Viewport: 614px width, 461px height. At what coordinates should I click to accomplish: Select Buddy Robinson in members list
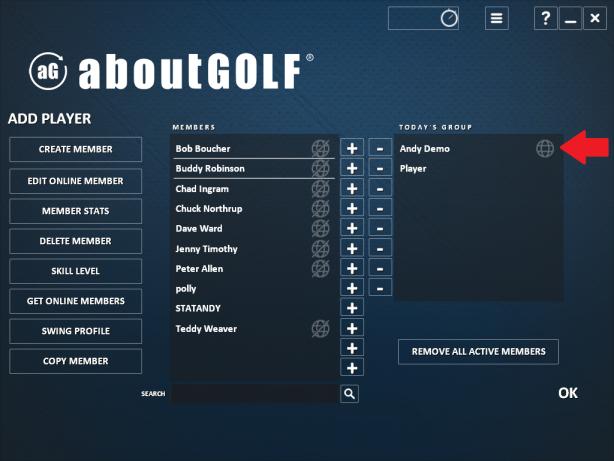point(254,168)
